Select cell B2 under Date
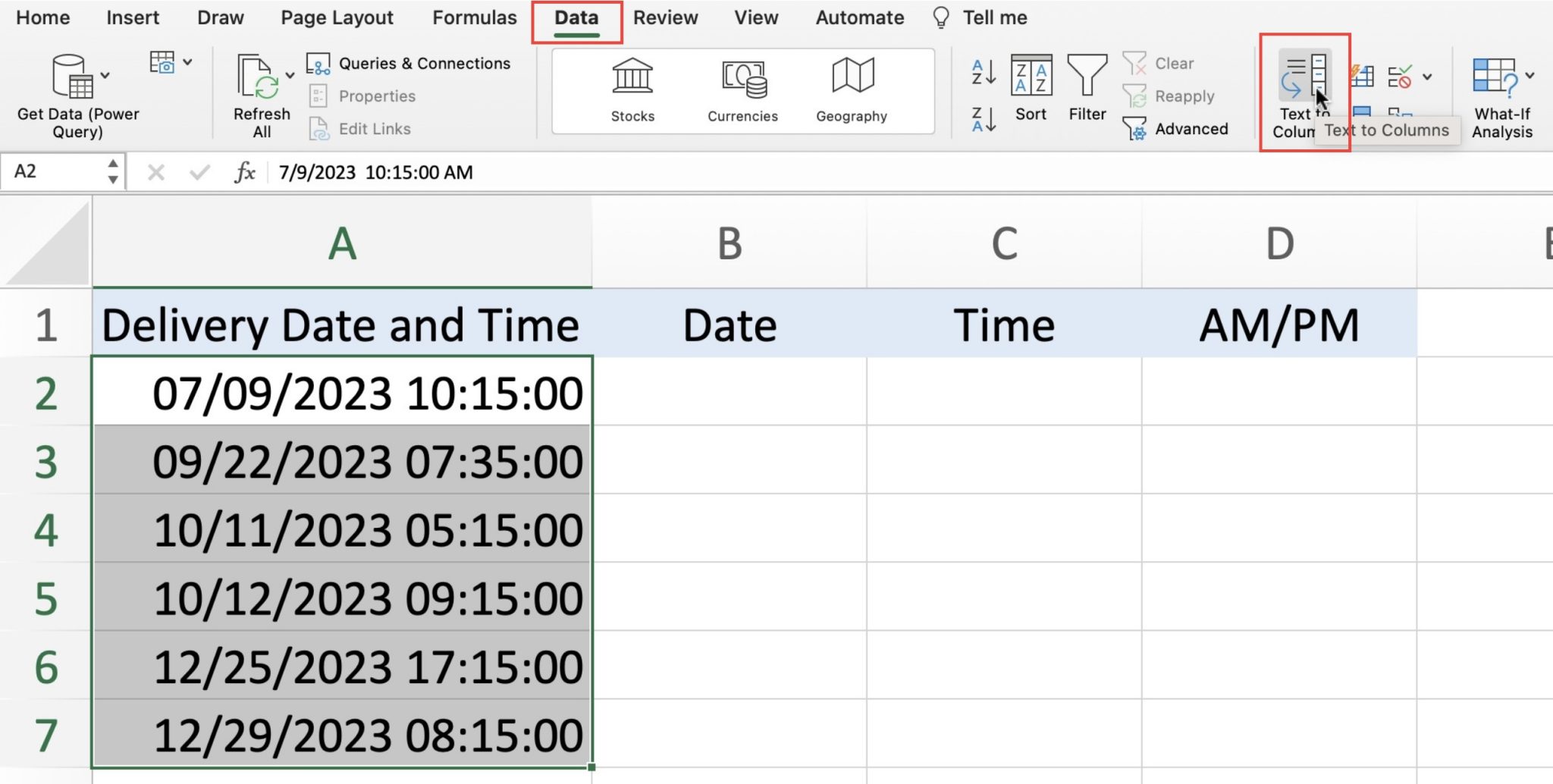 [x=728, y=393]
